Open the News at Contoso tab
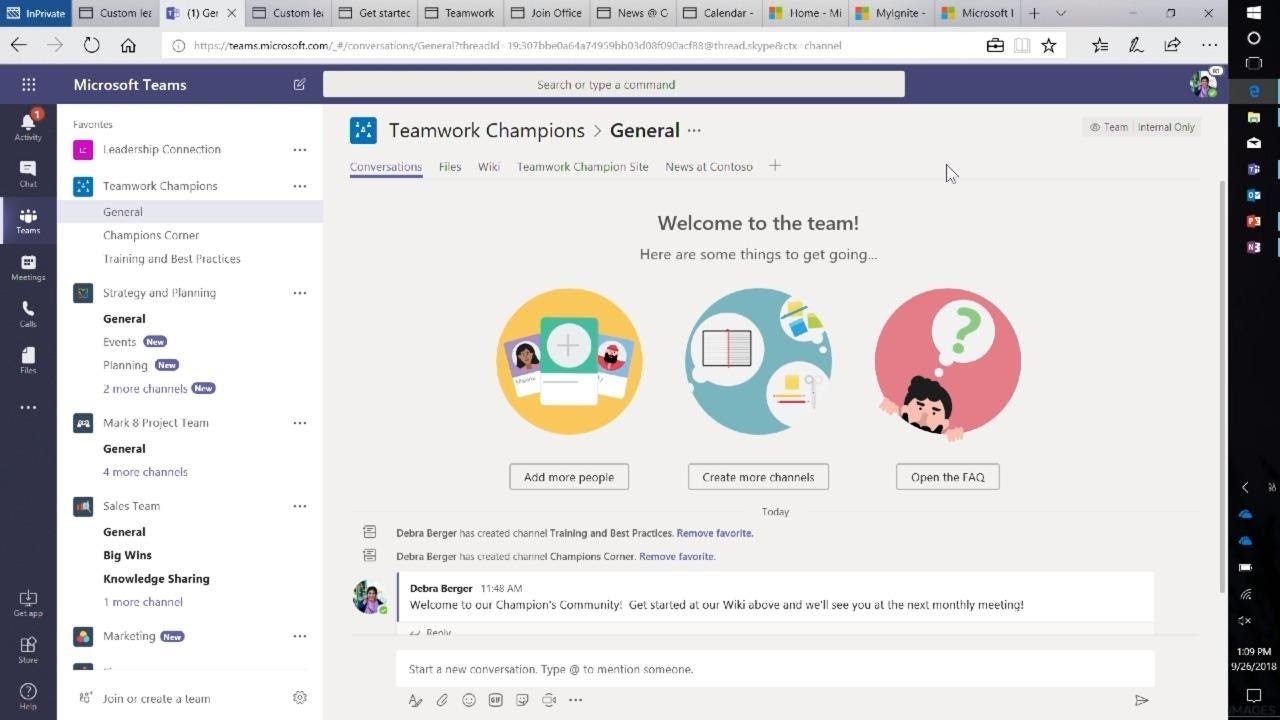 tap(709, 167)
